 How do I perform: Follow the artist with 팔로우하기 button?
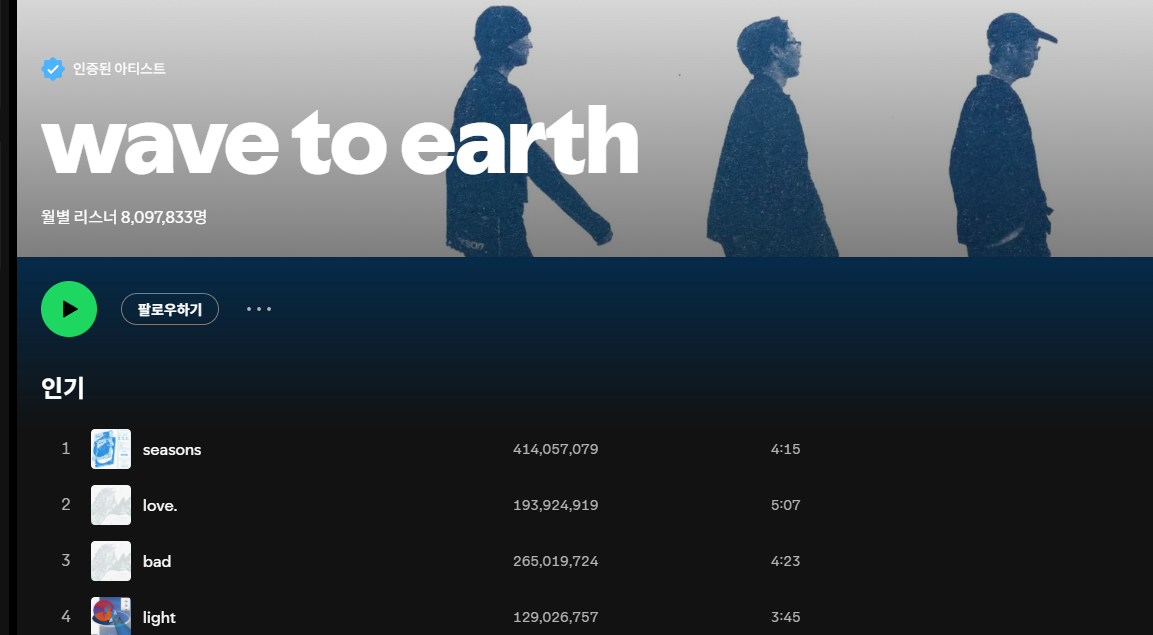[170, 309]
